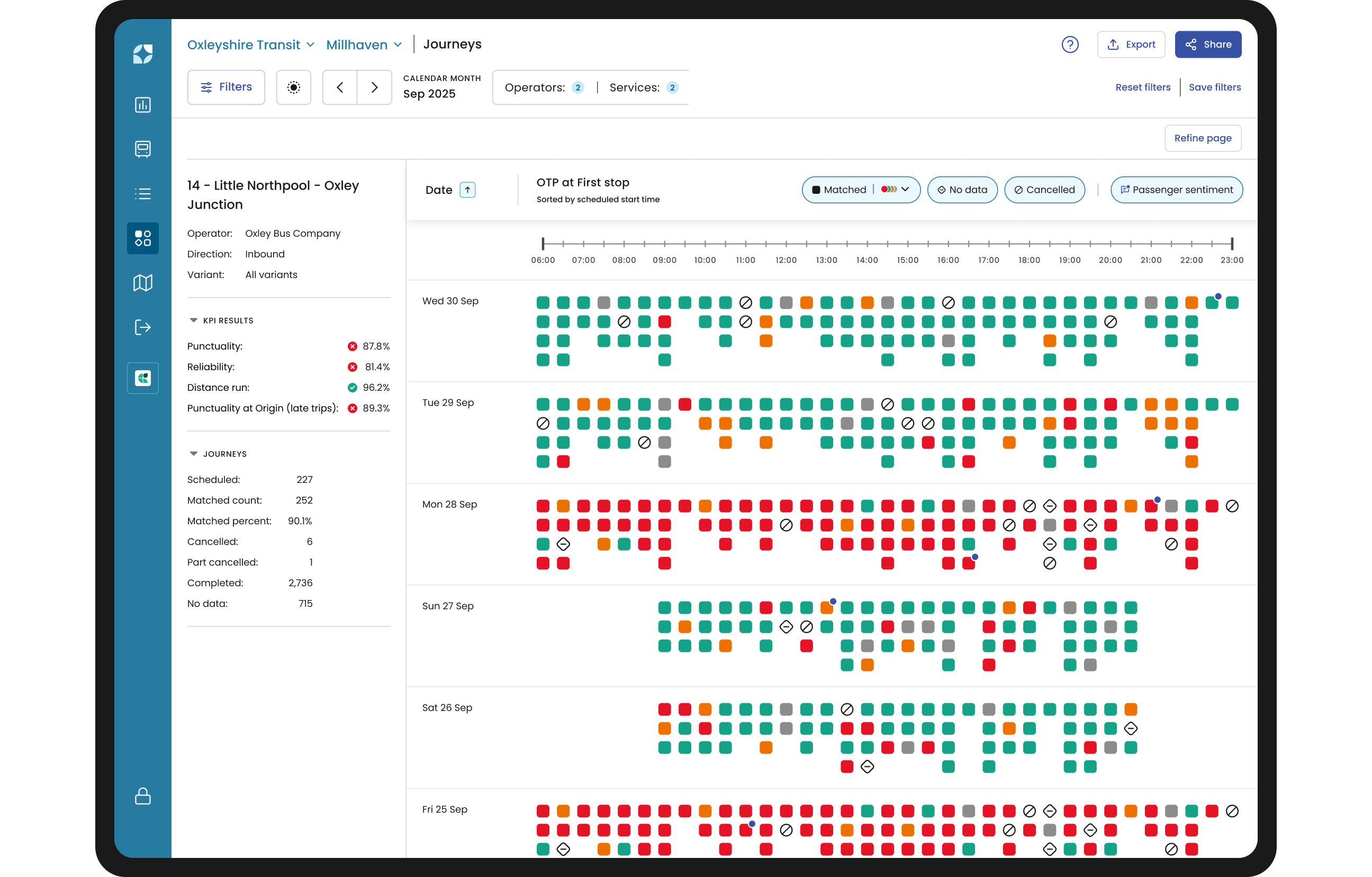Click the Share button

point(1208,44)
